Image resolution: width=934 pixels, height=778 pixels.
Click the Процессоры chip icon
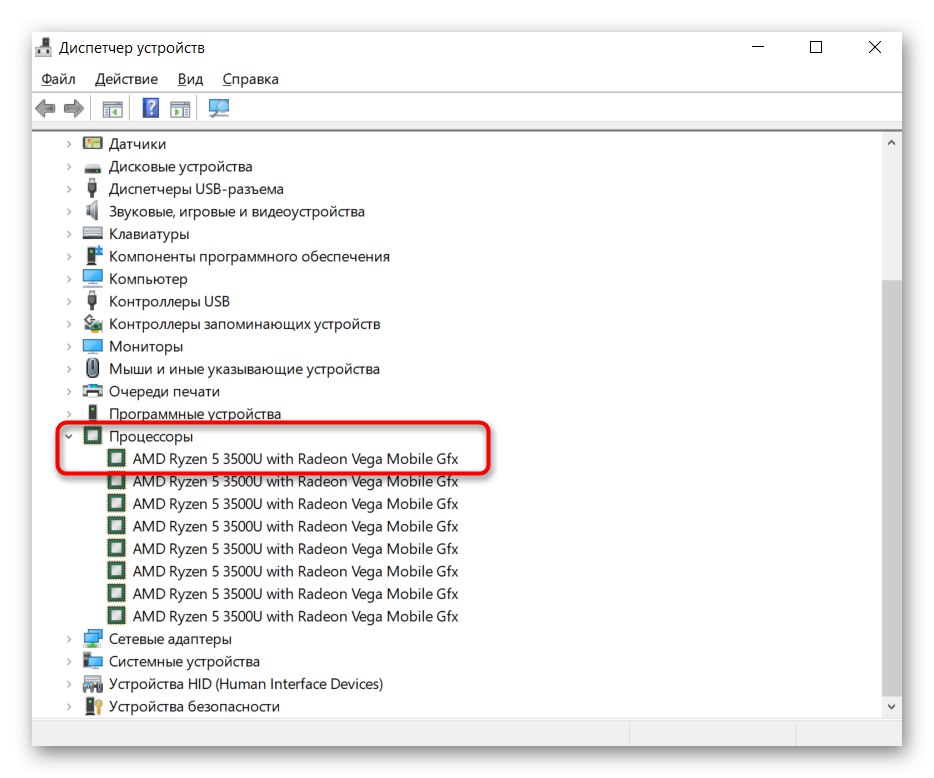pos(92,435)
